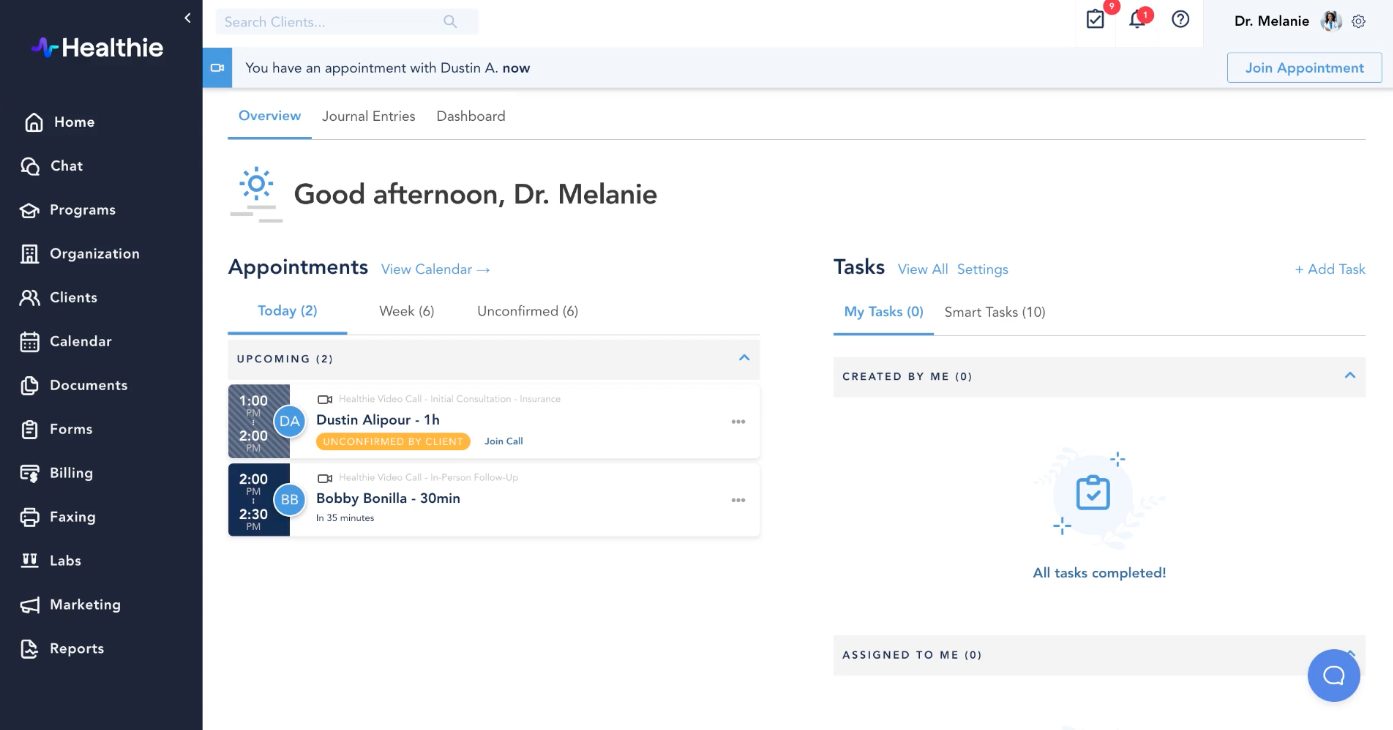
Task: Click the Faxing printer icon
Action: click(31, 517)
